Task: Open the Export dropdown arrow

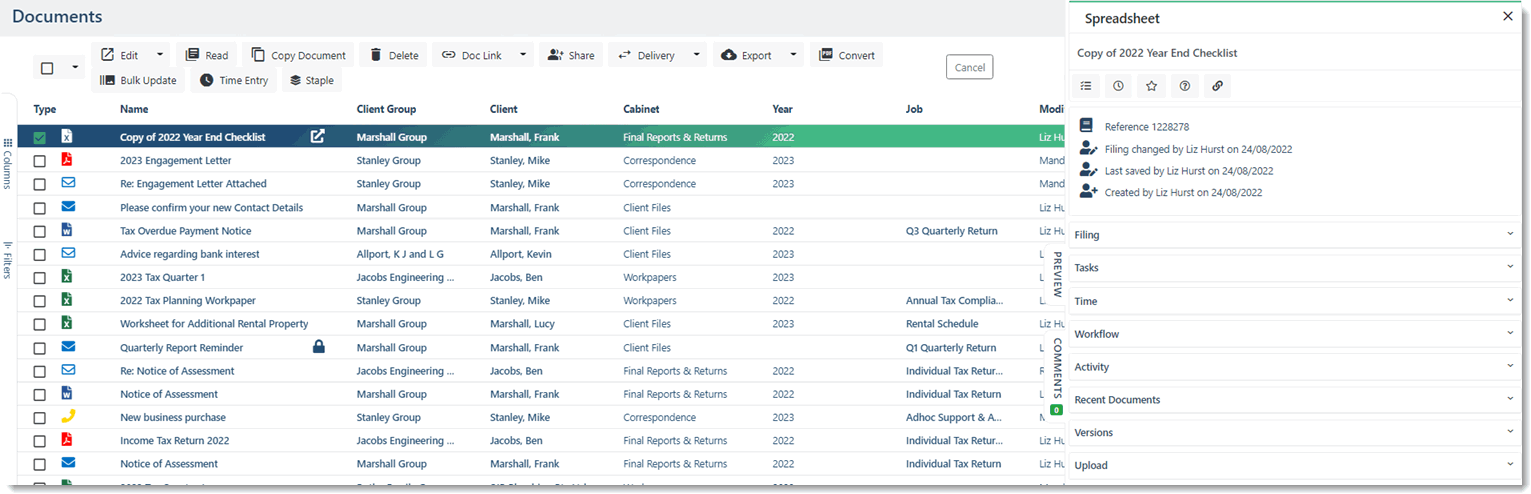Action: [x=793, y=55]
